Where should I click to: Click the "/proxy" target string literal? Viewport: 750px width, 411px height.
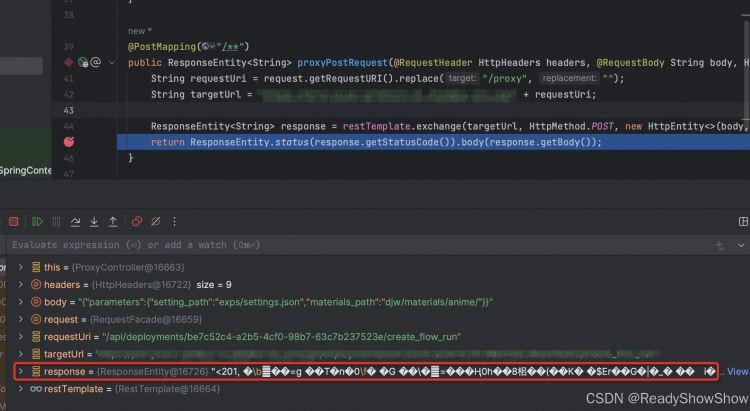coord(505,78)
